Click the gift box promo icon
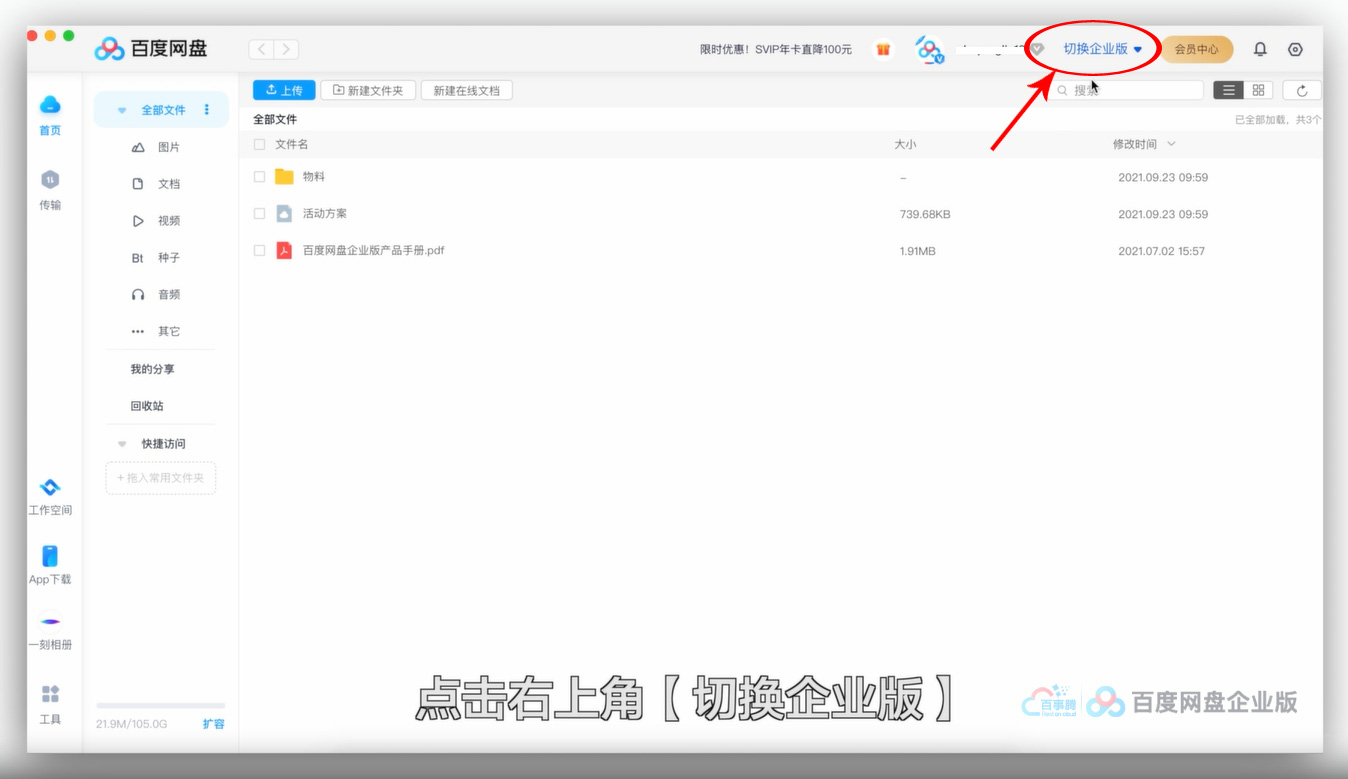 coord(883,49)
